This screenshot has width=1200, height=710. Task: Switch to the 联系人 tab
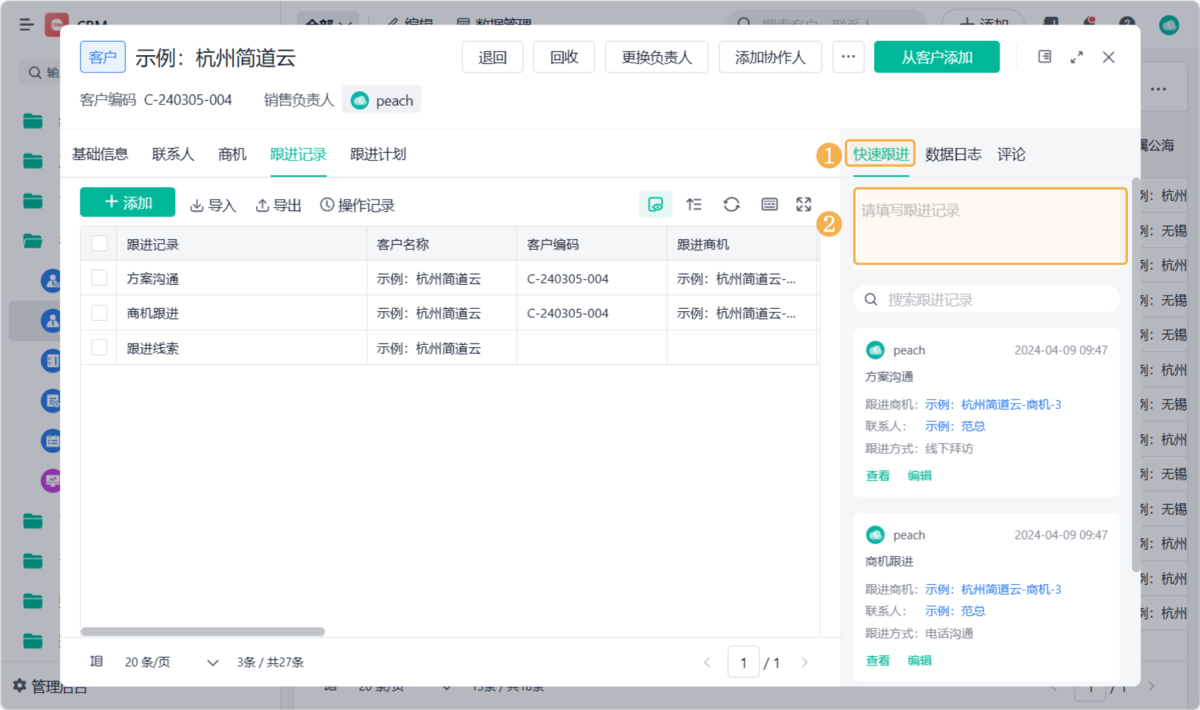coord(173,154)
